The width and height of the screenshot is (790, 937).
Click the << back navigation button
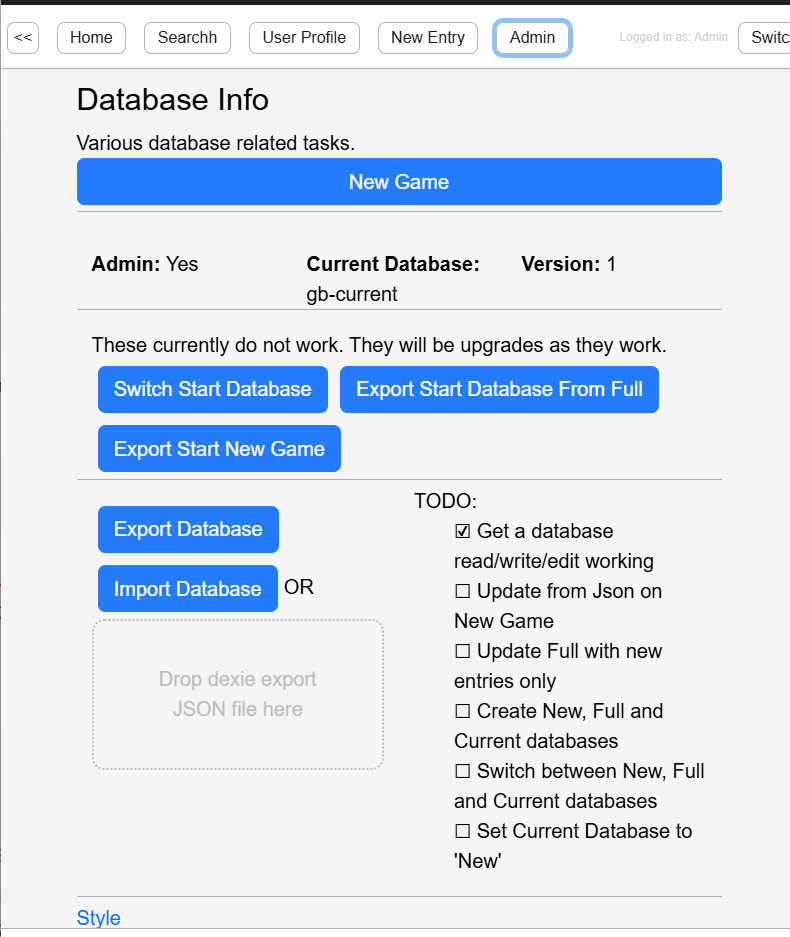pyautogui.click(x=22, y=38)
